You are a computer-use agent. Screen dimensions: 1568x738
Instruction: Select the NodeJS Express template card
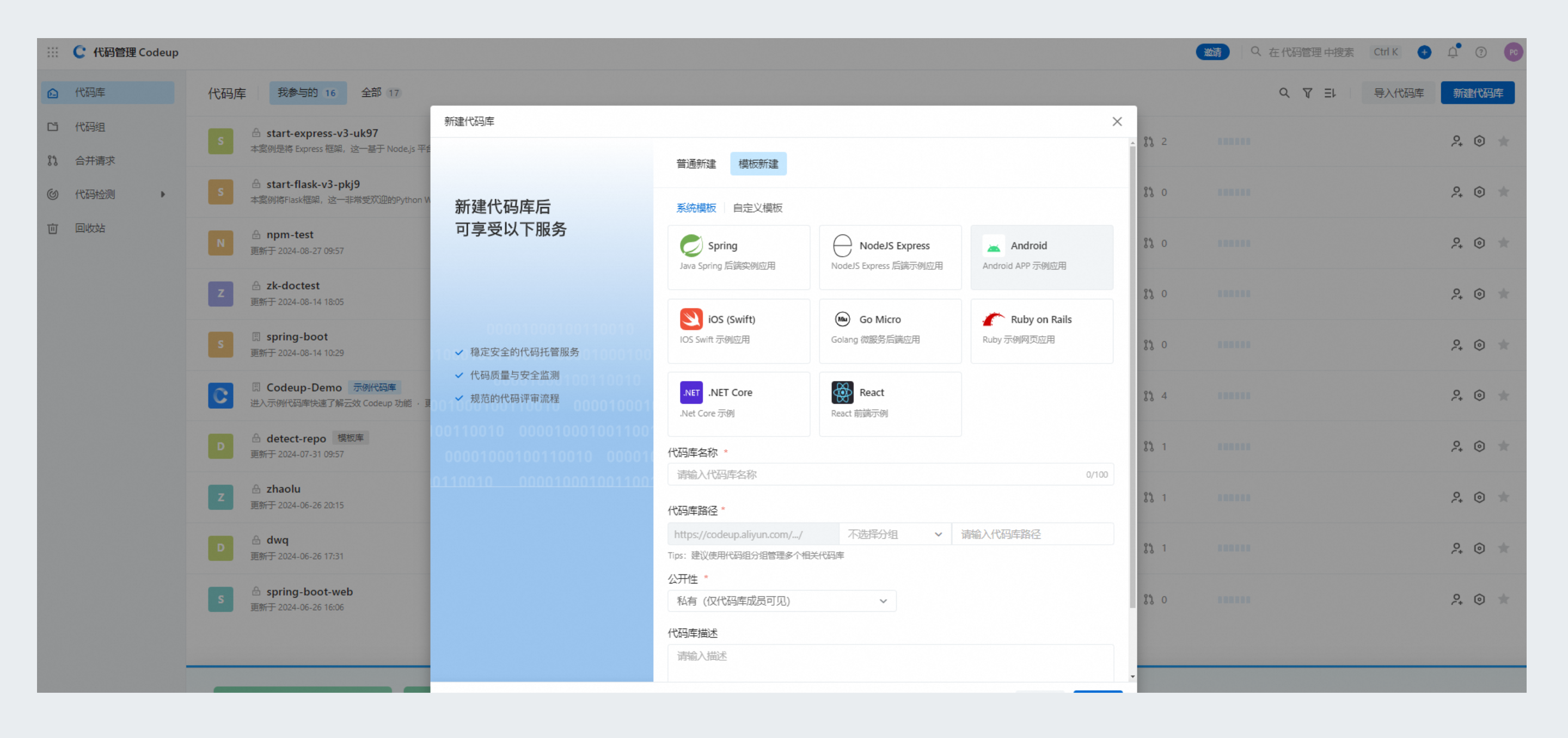tap(890, 257)
